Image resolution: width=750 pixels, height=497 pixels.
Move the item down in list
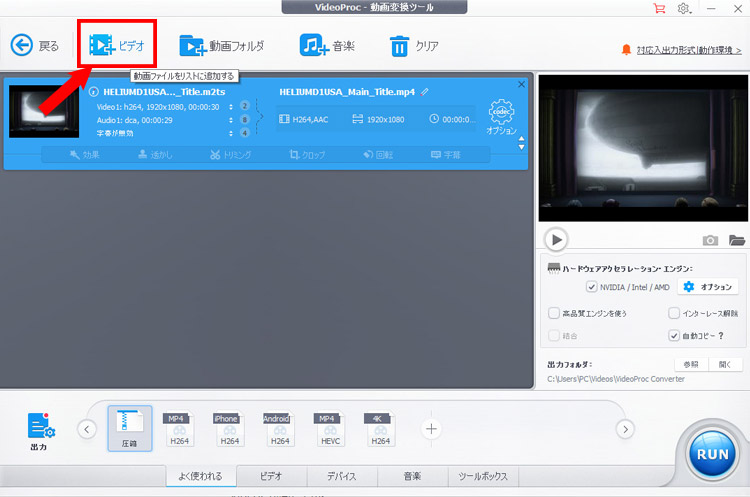point(521,147)
